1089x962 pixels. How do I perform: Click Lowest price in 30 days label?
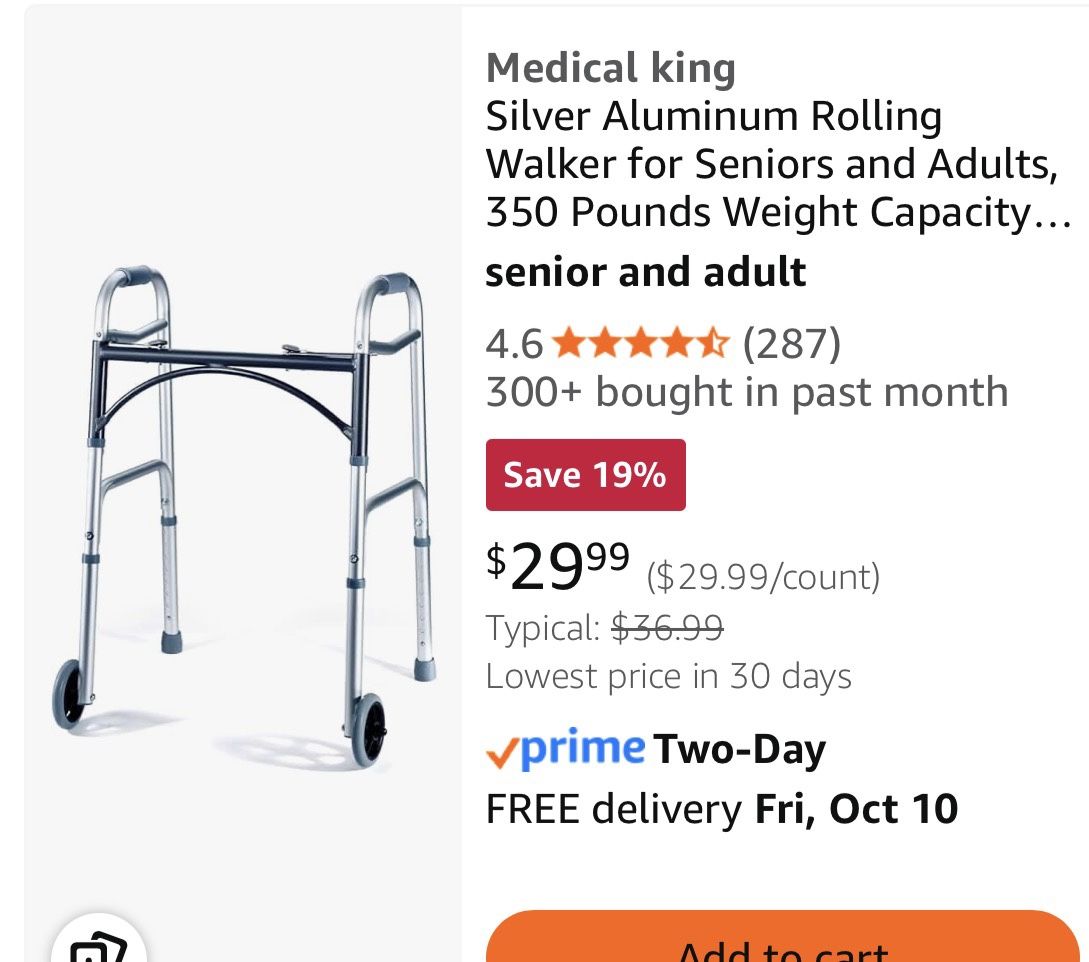pyautogui.click(x=668, y=676)
